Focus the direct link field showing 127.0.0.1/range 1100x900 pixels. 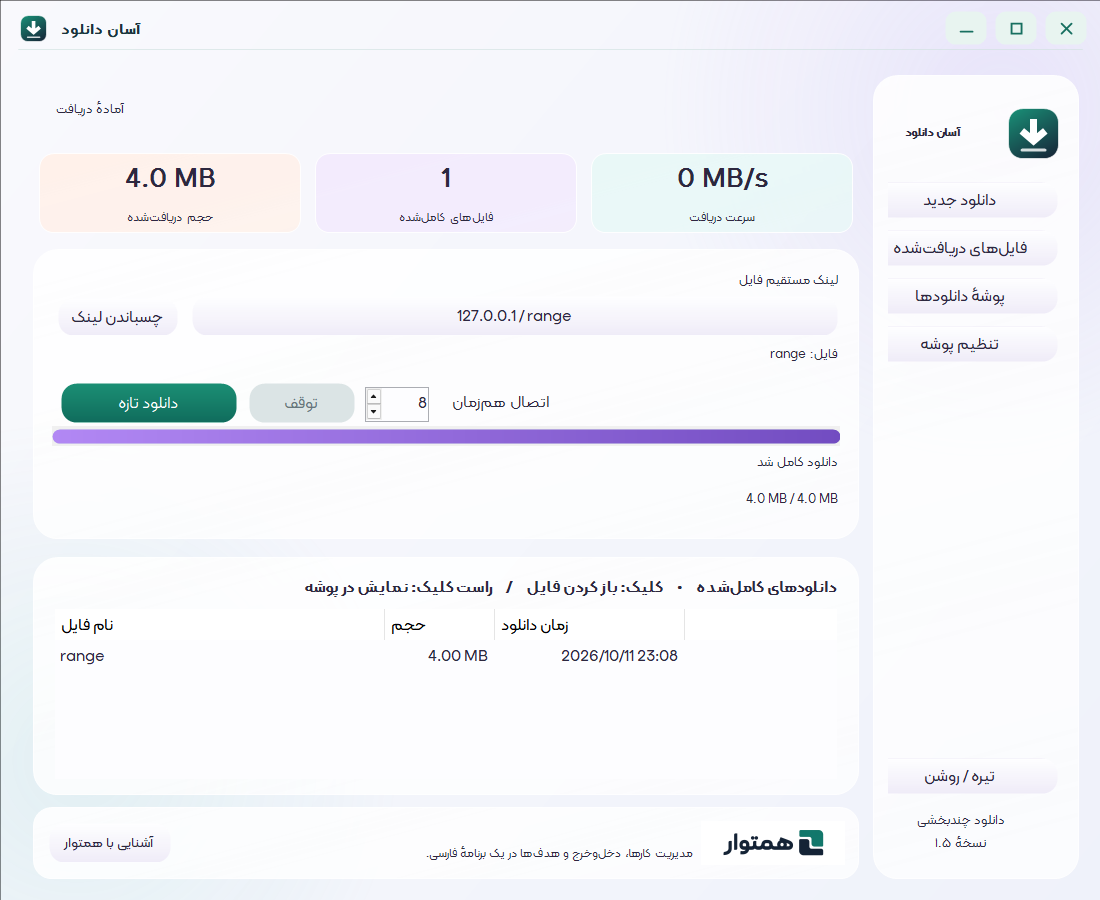coord(514,316)
